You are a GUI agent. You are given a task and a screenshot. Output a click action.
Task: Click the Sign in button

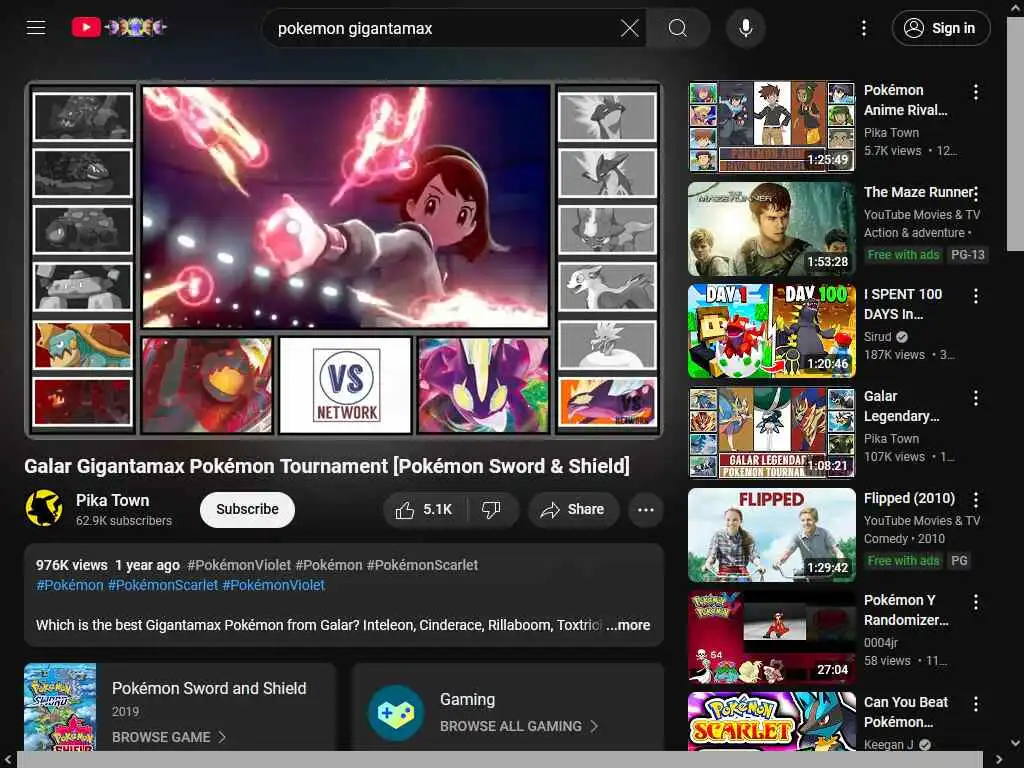[x=941, y=28]
